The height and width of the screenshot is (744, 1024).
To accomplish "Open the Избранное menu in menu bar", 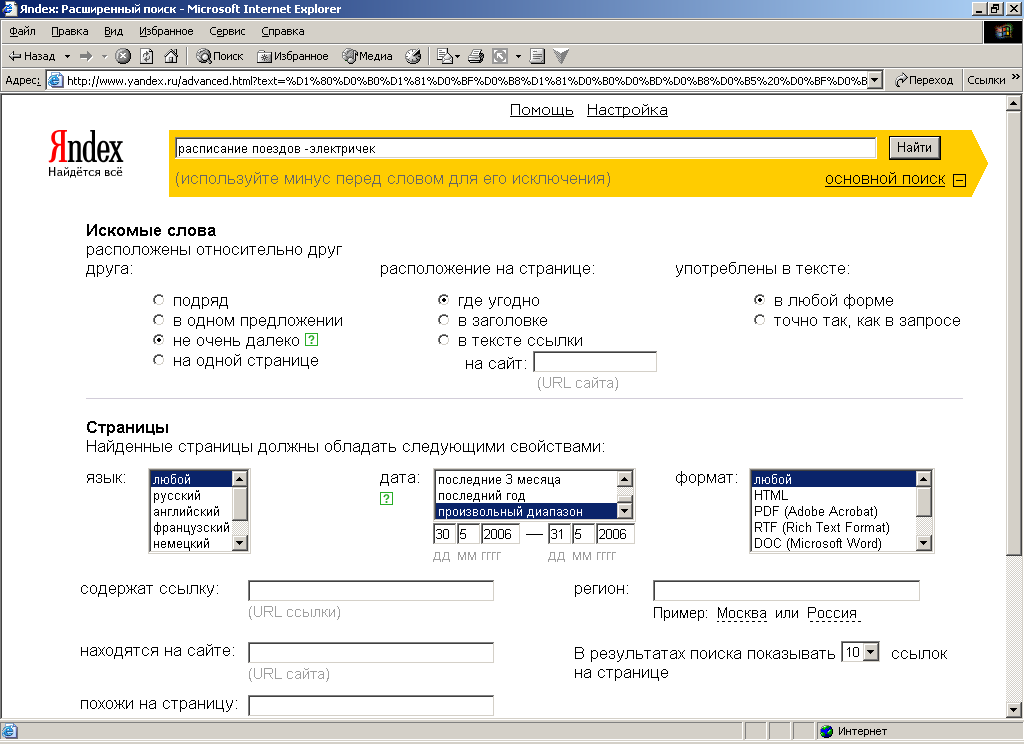I will click(166, 31).
